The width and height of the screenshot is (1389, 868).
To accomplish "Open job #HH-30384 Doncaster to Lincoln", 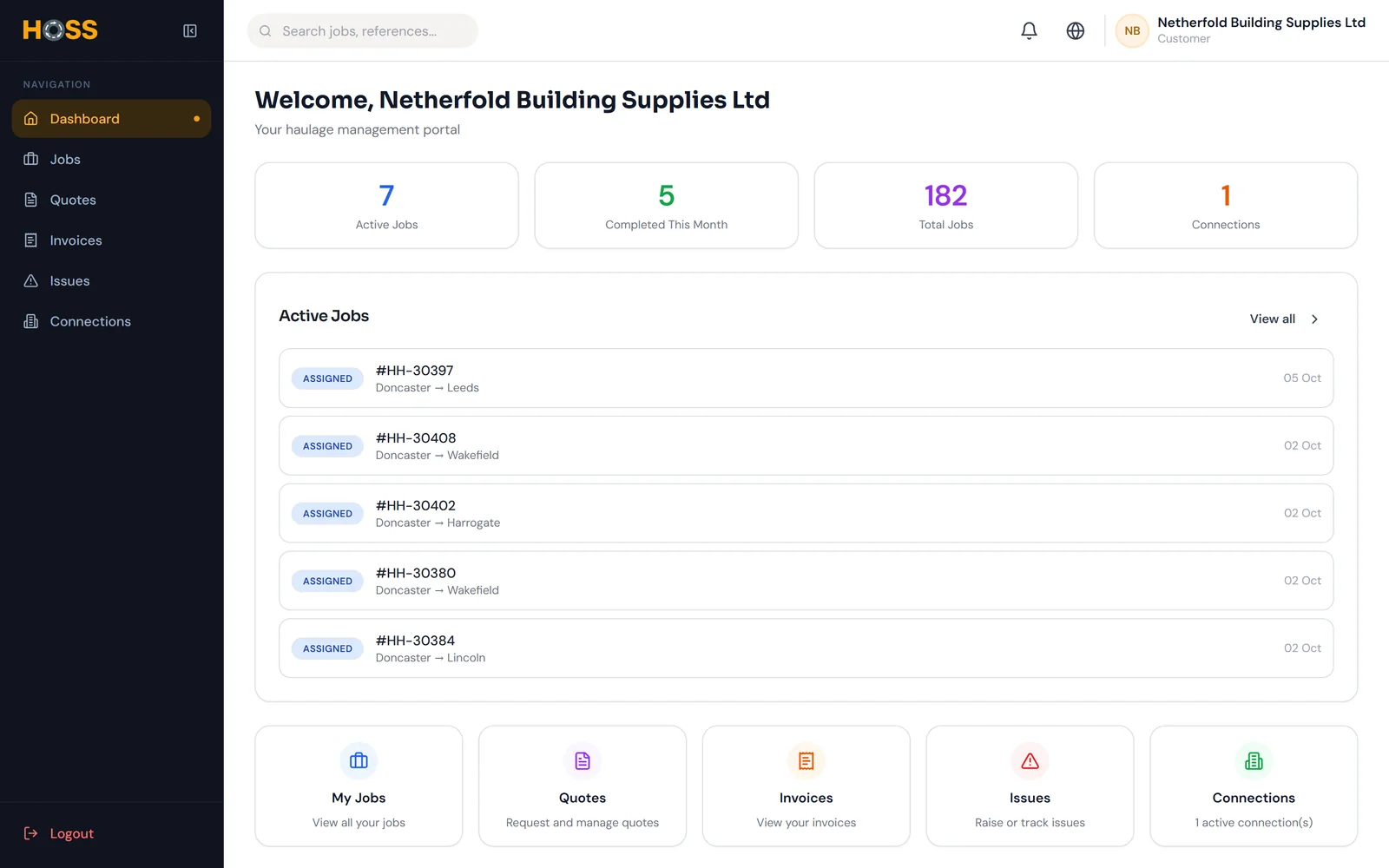I will [806, 648].
